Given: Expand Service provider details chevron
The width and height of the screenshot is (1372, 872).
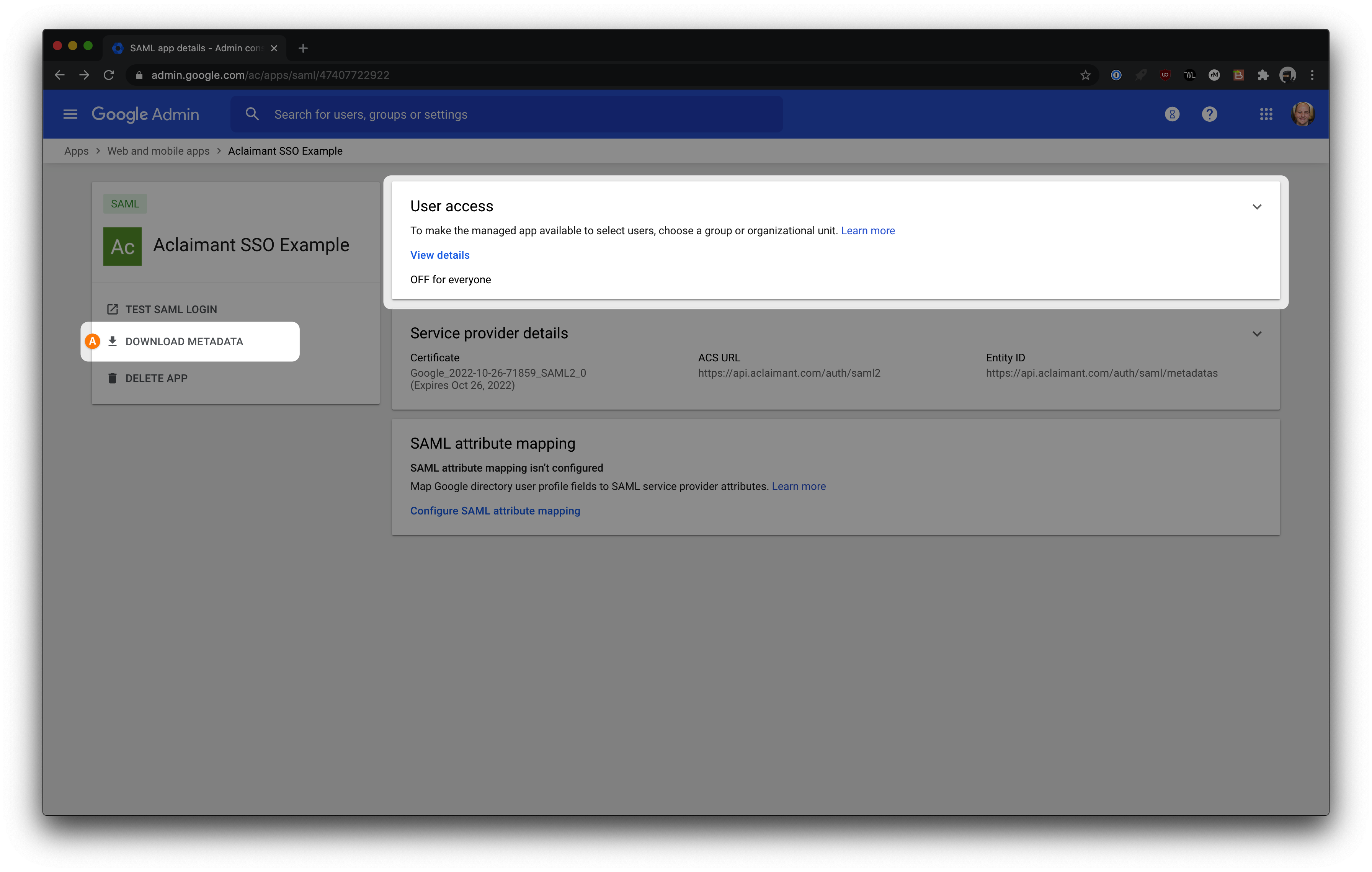Looking at the screenshot, I should pos(1257,334).
